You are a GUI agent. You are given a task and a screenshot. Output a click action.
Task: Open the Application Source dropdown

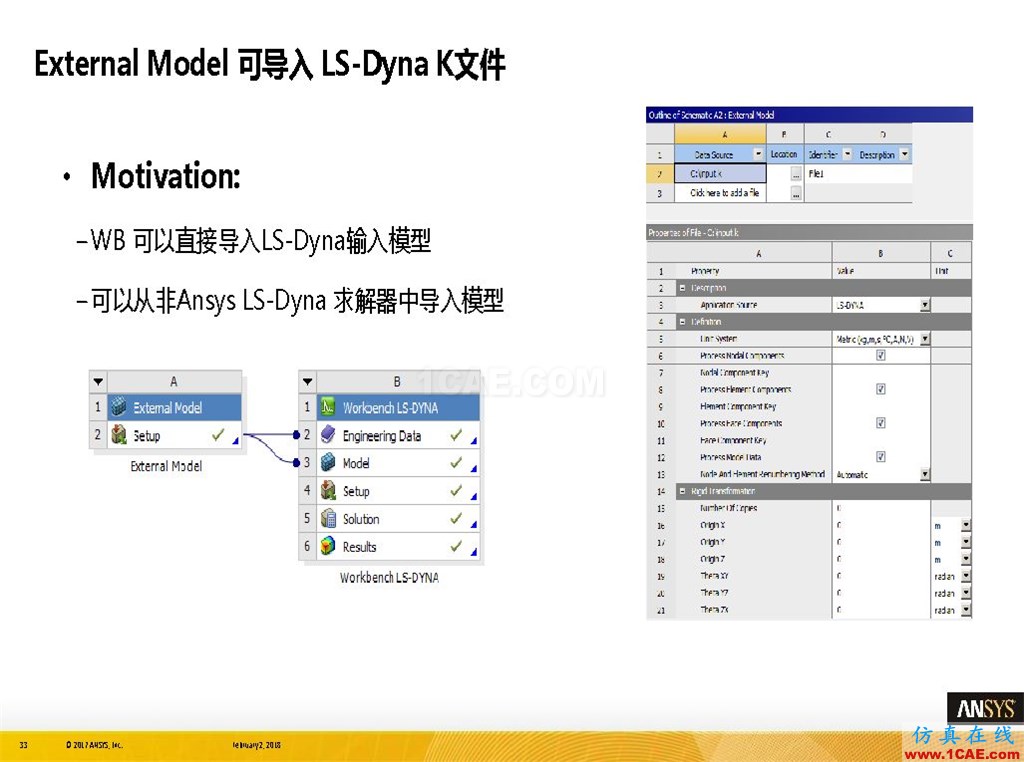click(x=925, y=305)
